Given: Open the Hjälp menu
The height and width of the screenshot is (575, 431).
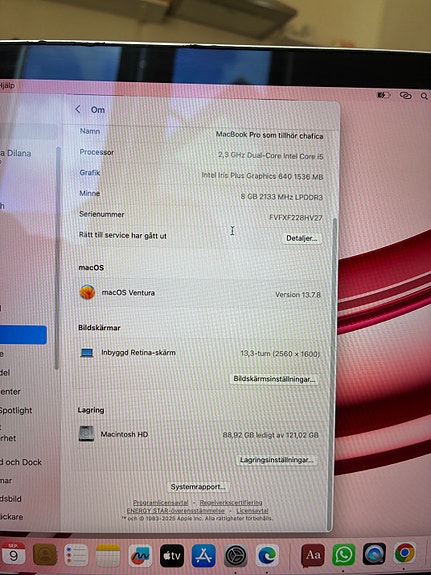Looking at the screenshot, I should point(7,85).
